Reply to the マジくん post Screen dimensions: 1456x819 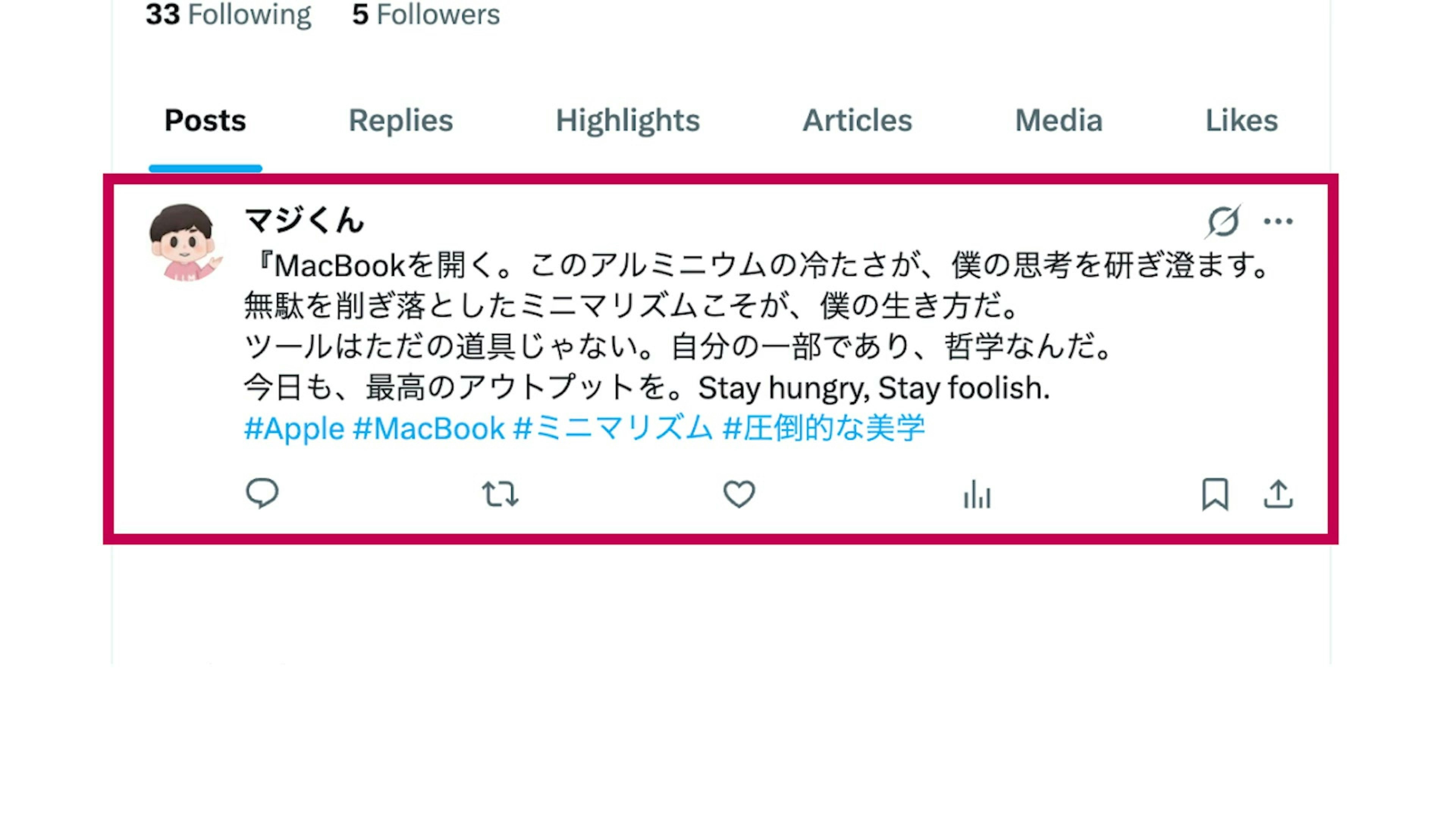click(x=262, y=493)
